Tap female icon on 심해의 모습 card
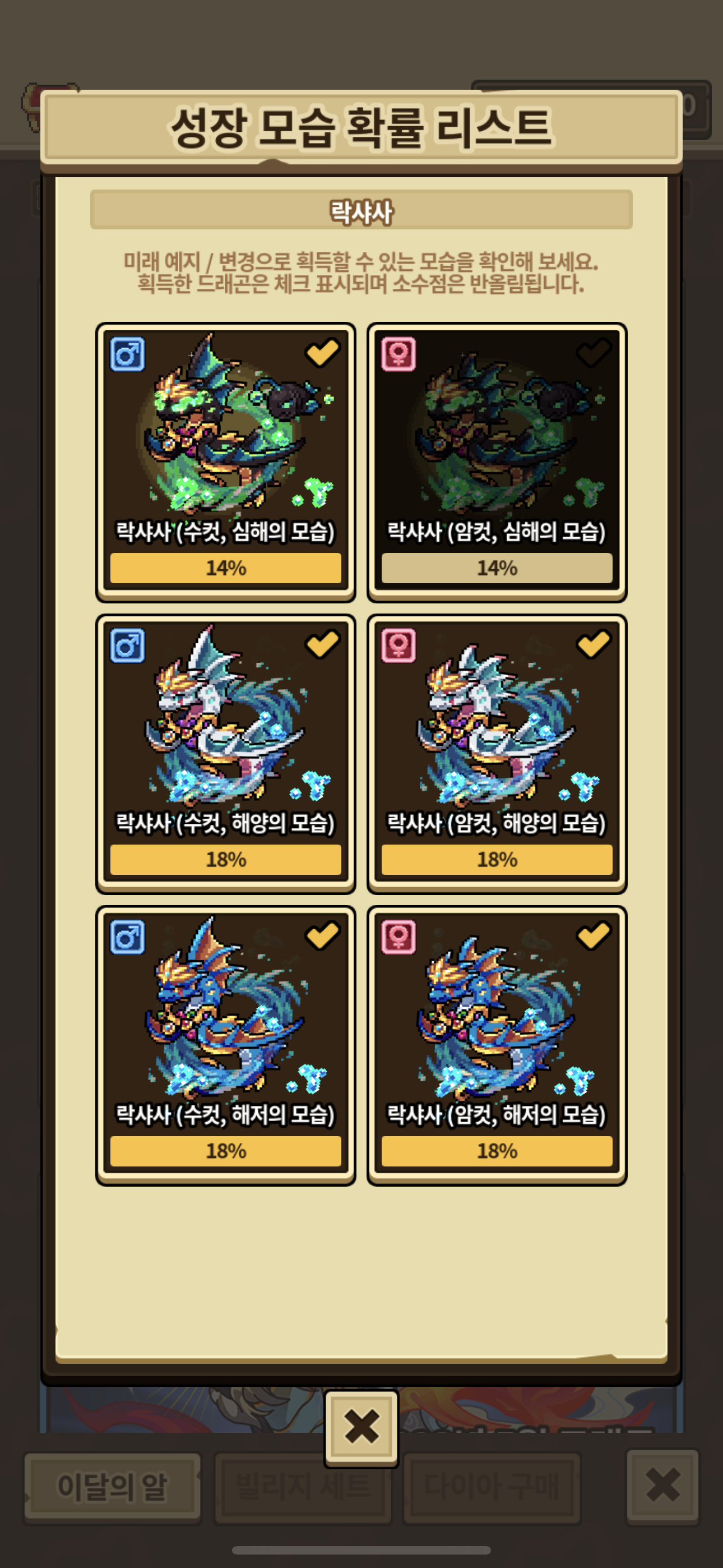The height and width of the screenshot is (1568, 723). coord(398,354)
